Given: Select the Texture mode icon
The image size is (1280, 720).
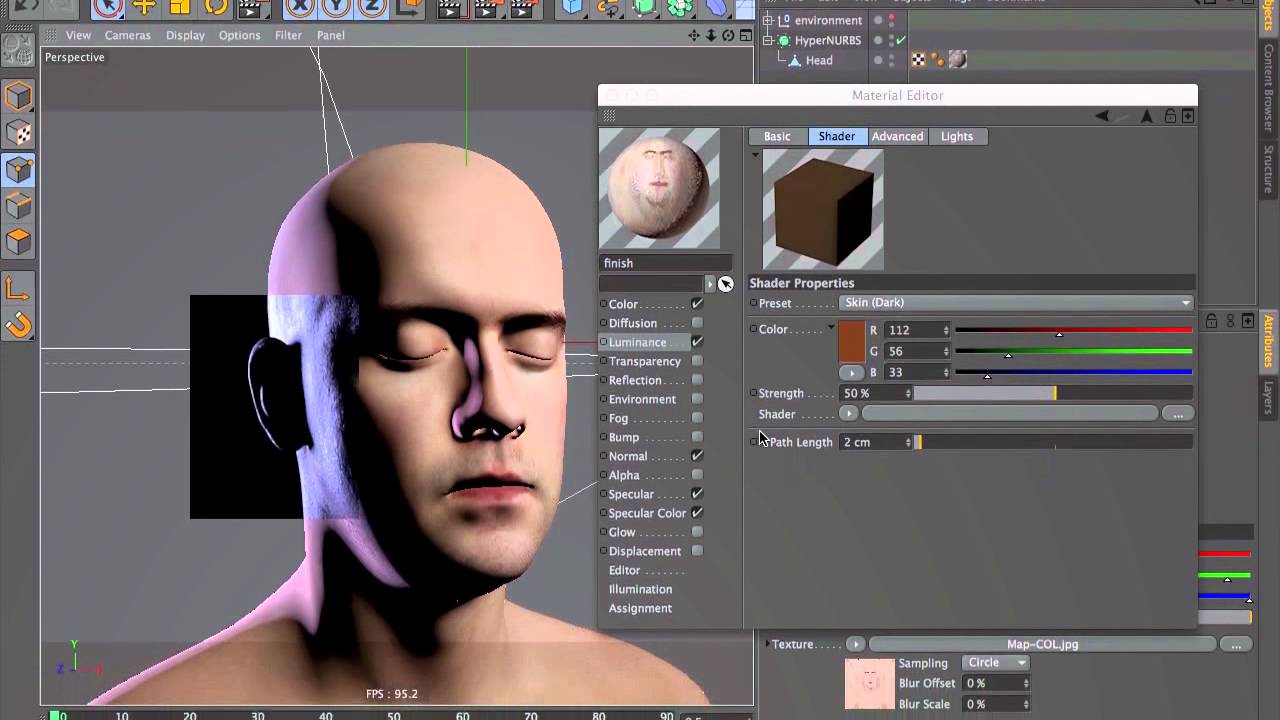Looking at the screenshot, I should [18, 133].
